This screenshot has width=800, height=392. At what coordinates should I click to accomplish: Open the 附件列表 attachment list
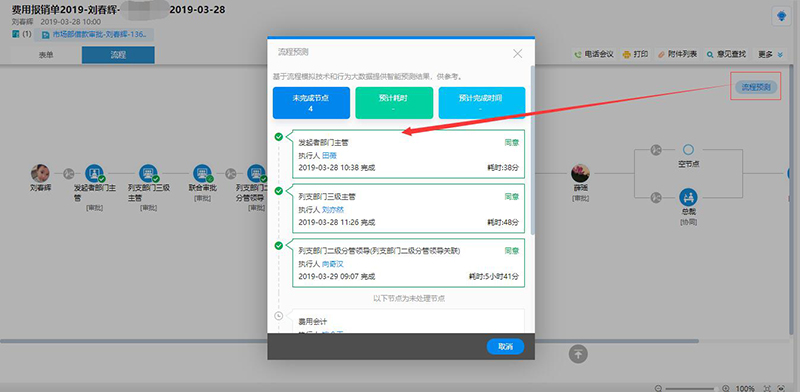coord(677,54)
